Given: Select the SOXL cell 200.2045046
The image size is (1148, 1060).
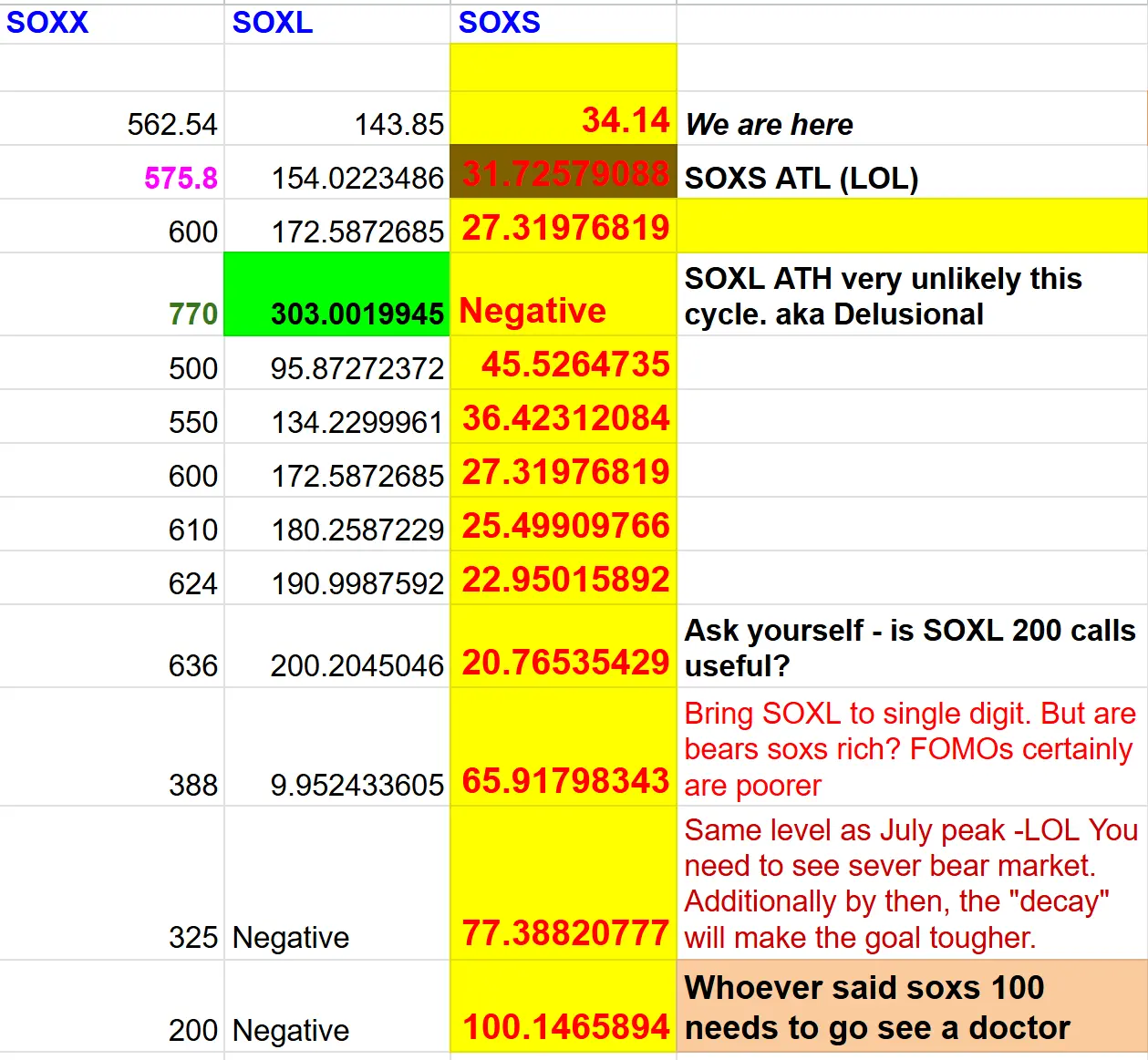Looking at the screenshot, I should point(336,646).
